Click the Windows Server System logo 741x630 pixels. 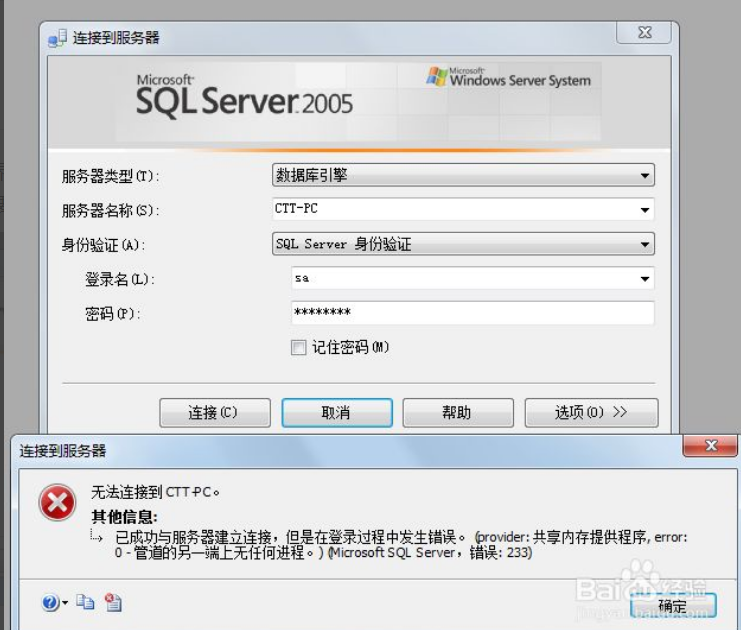click(x=508, y=78)
